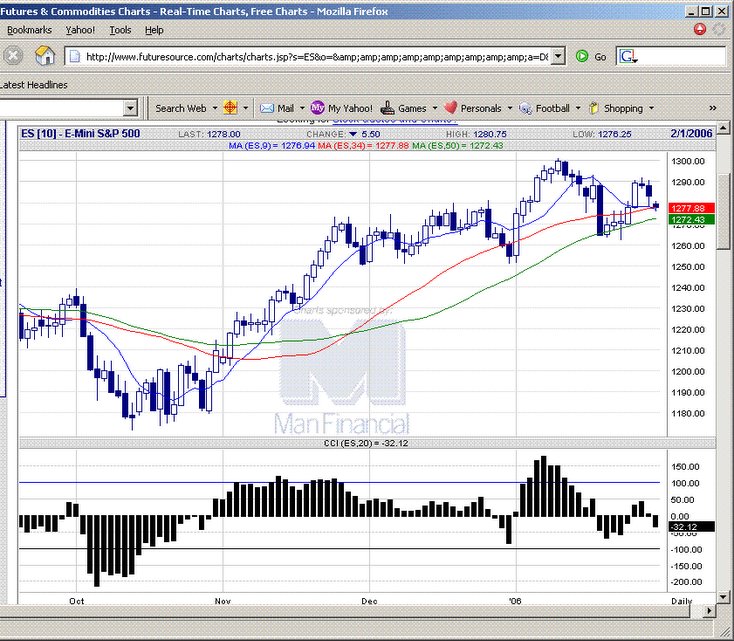Viewport: 734px width, 641px height.
Task: Click the vertical scrollbar down arrow
Action: pos(723,597)
